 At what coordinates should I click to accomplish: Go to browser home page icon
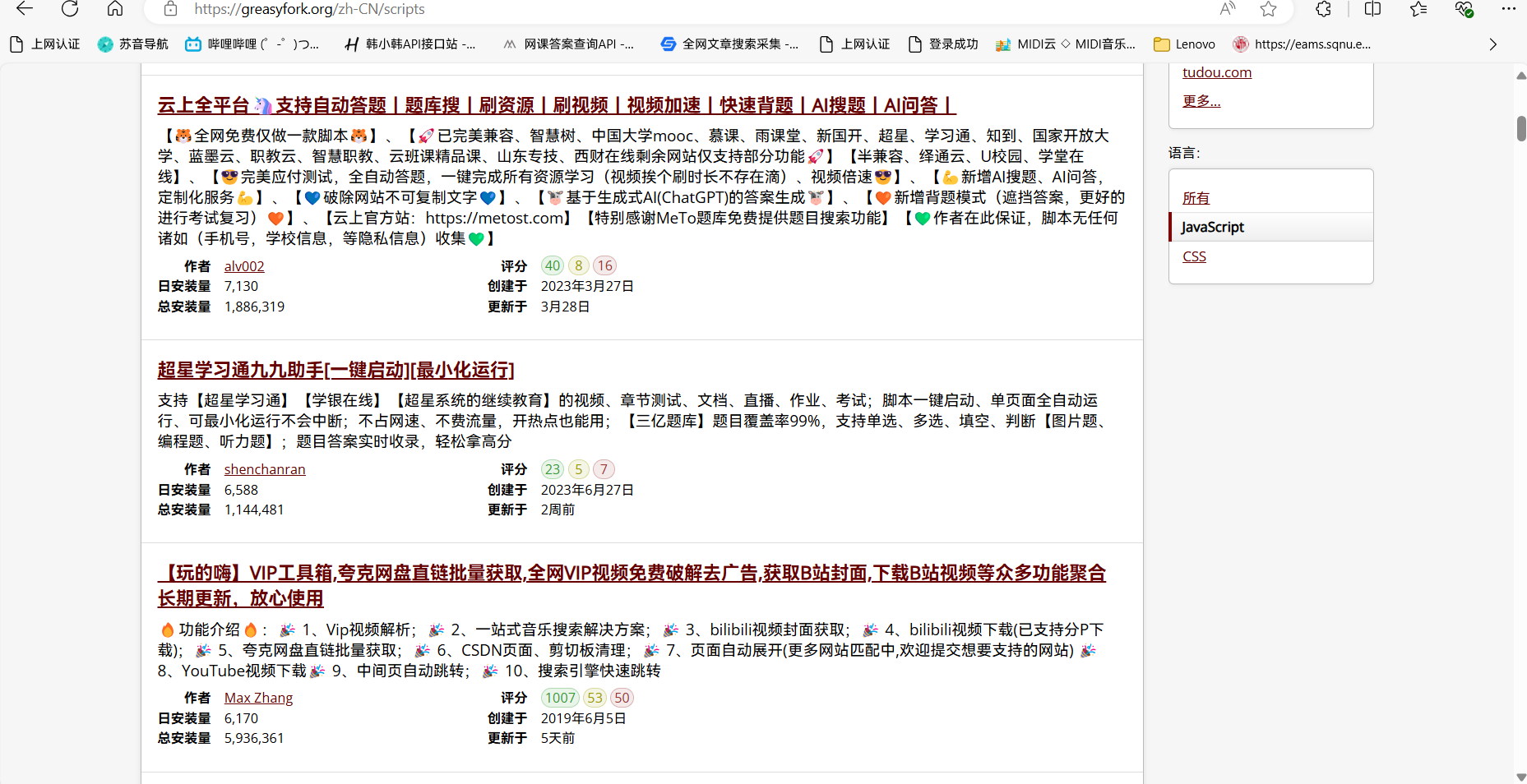[115, 9]
